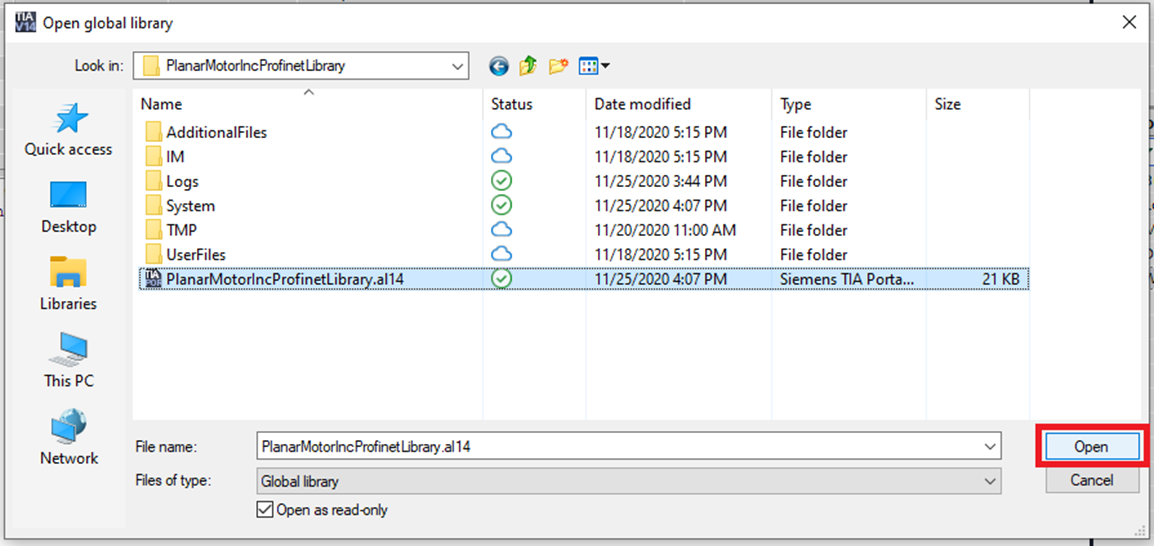Screen dimensions: 1154x546
Task: Expand the Look in folder dropdown
Action: [457, 66]
